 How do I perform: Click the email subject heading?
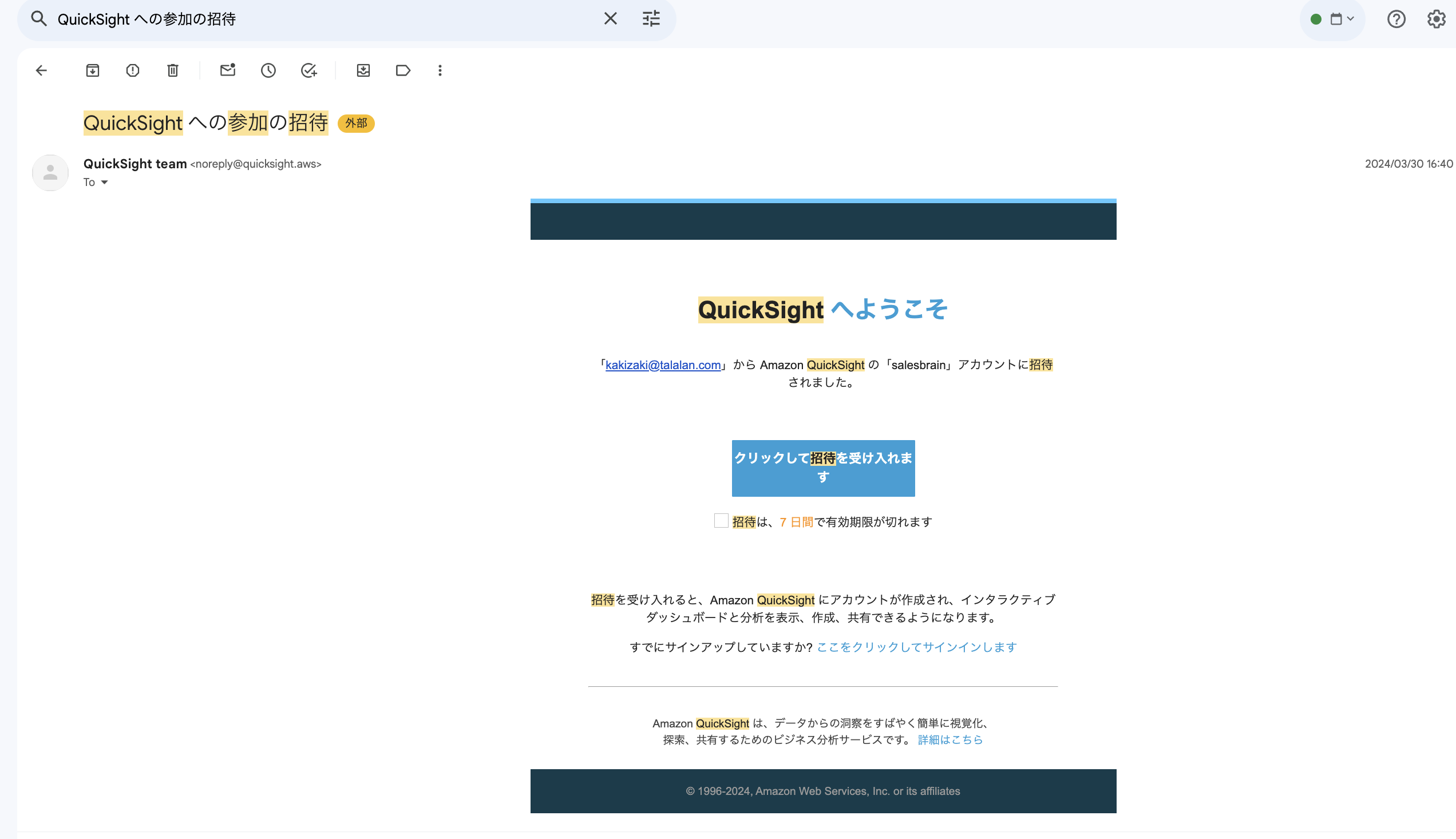click(205, 122)
